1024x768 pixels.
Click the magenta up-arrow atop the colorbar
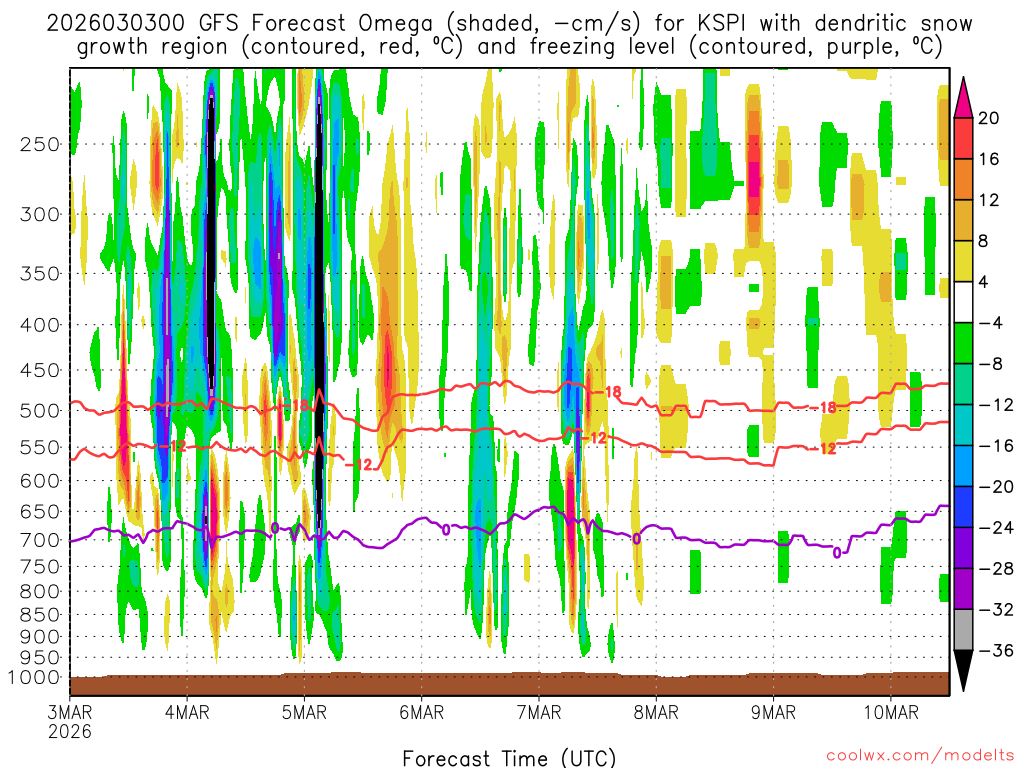tap(964, 98)
